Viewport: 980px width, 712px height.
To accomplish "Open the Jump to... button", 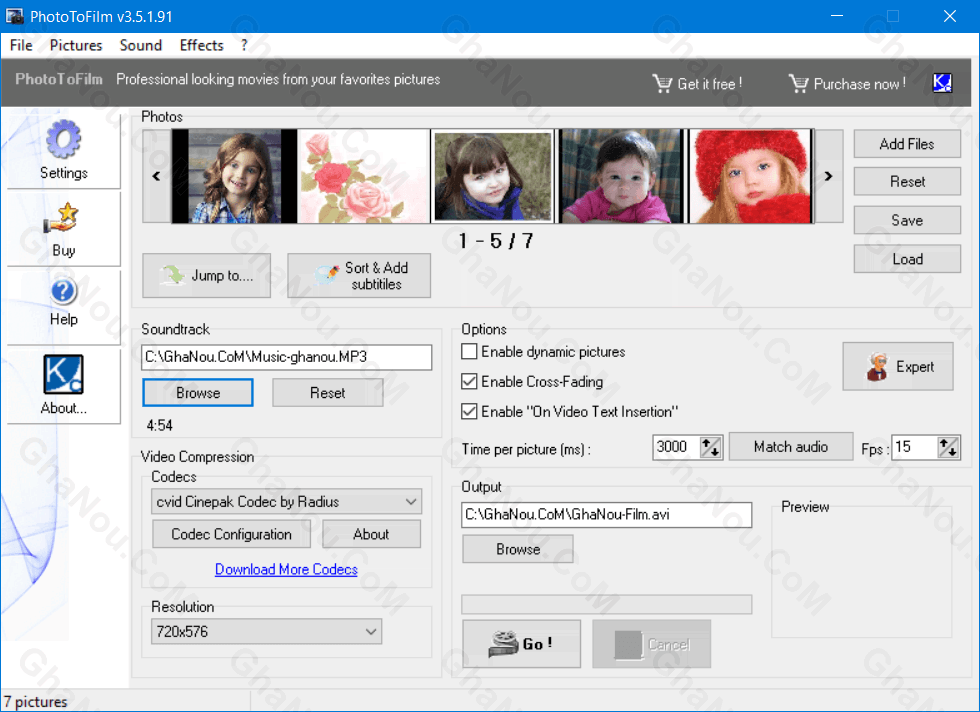I will (x=206, y=276).
